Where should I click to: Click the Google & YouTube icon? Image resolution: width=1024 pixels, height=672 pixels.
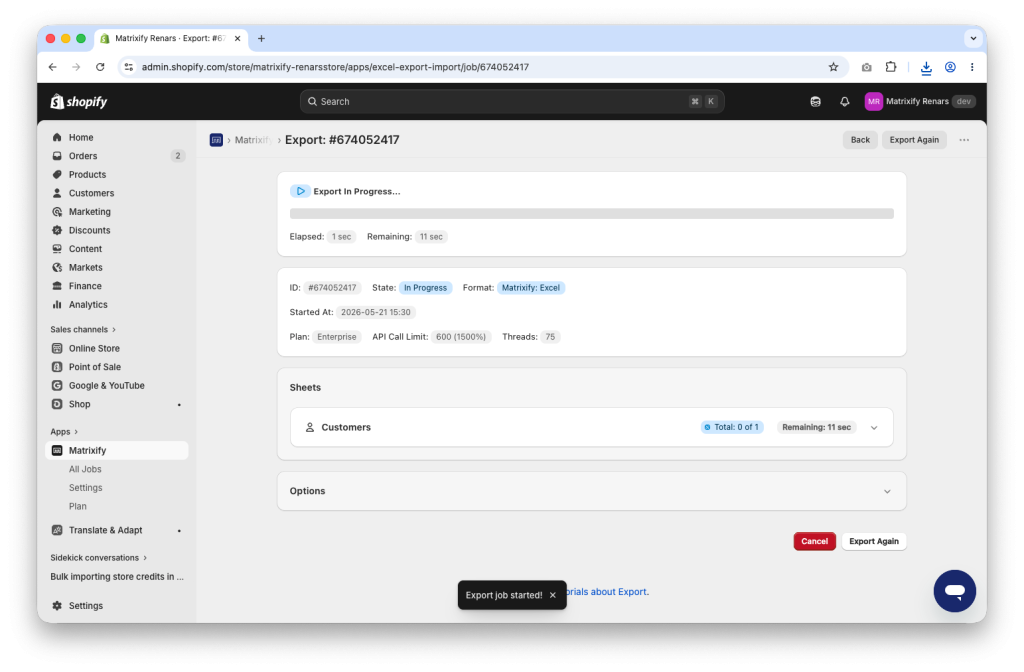(x=57, y=386)
